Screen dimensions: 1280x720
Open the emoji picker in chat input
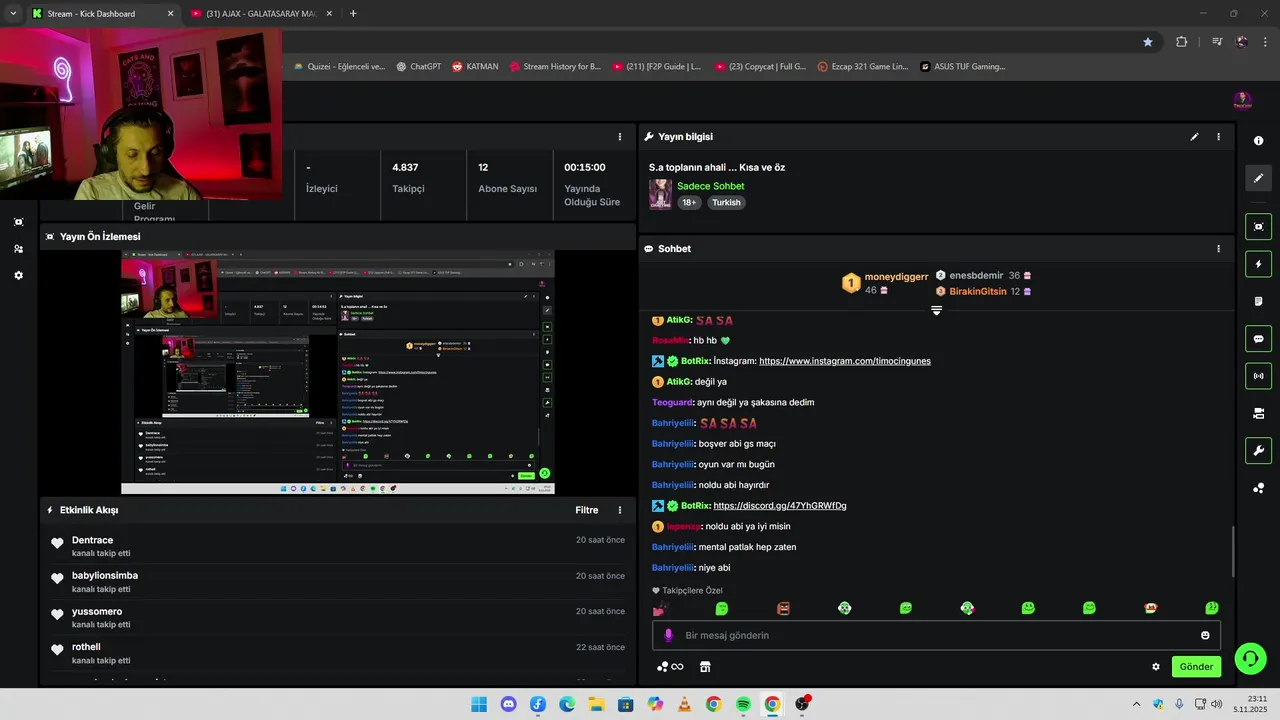pos(1205,635)
